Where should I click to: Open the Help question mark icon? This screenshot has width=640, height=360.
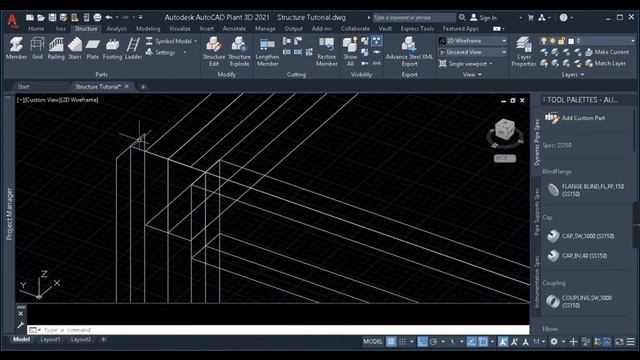[564, 18]
